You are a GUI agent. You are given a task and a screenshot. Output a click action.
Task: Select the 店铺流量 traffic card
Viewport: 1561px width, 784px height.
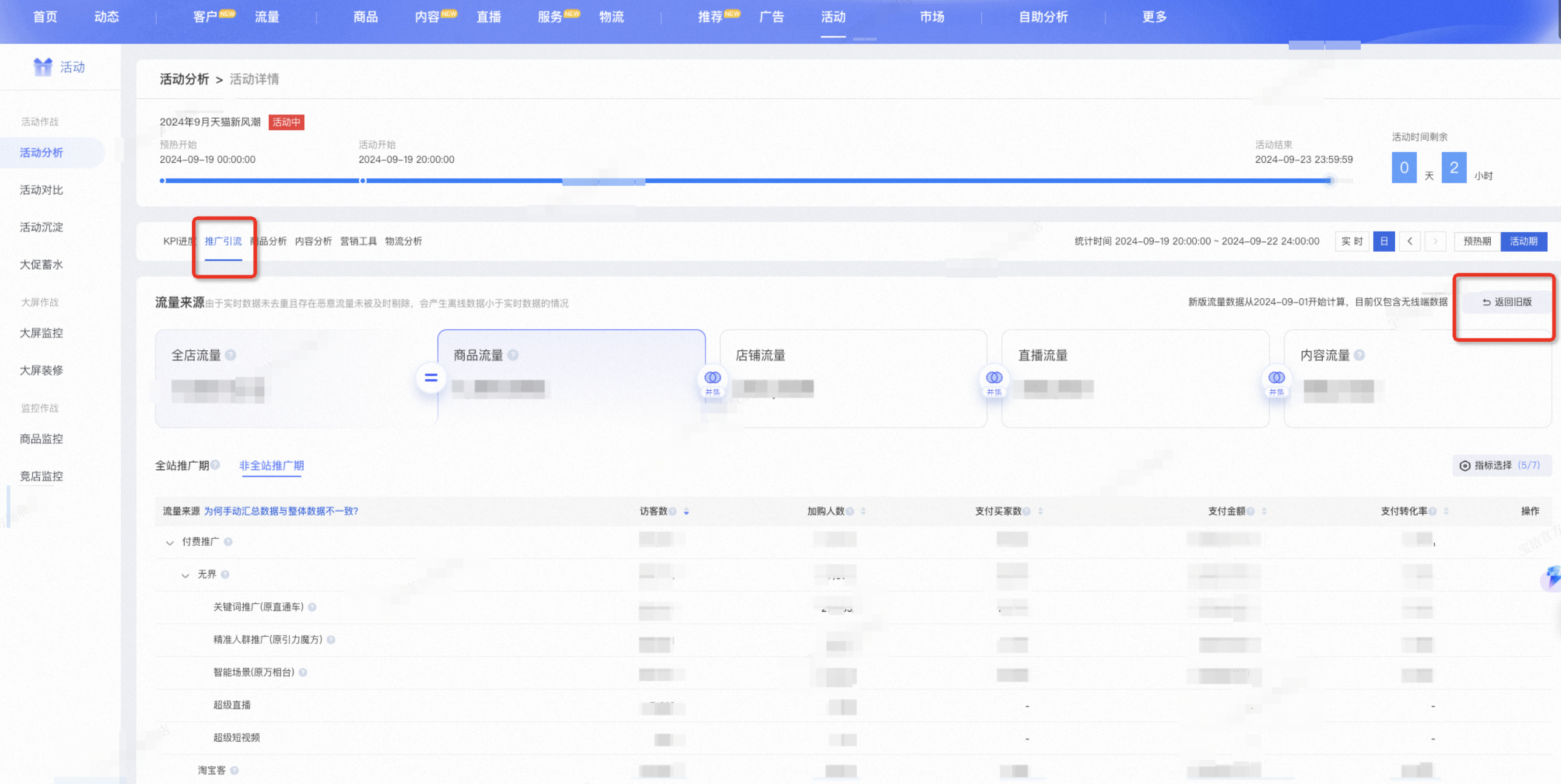(x=853, y=379)
